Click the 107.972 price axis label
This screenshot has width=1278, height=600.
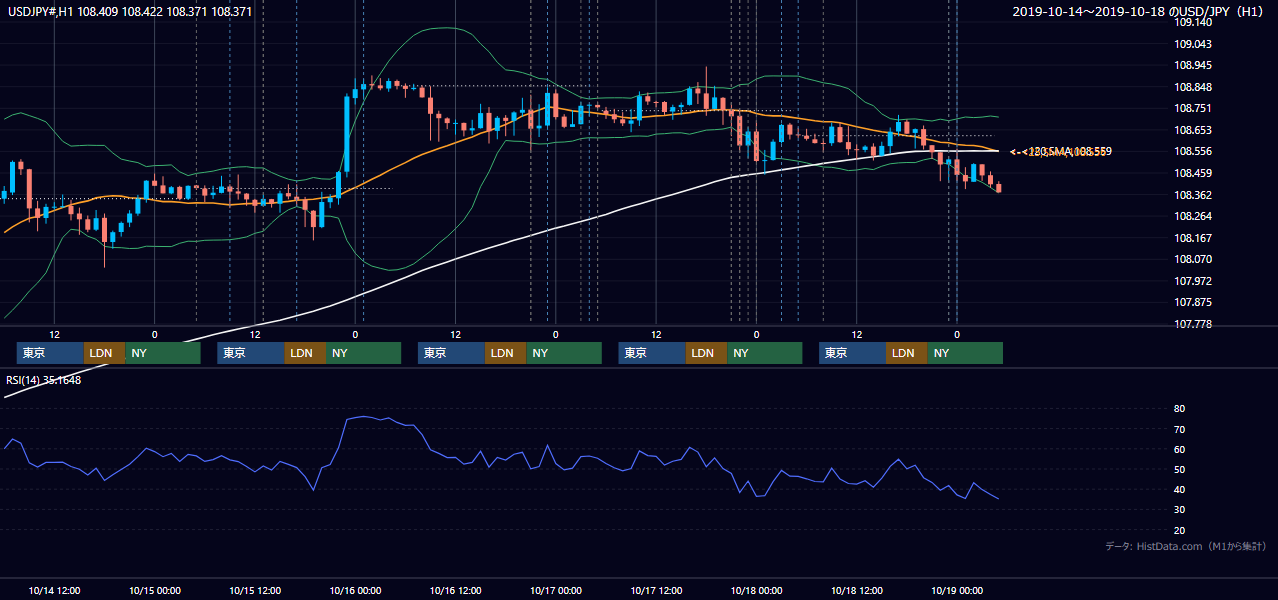1192,281
